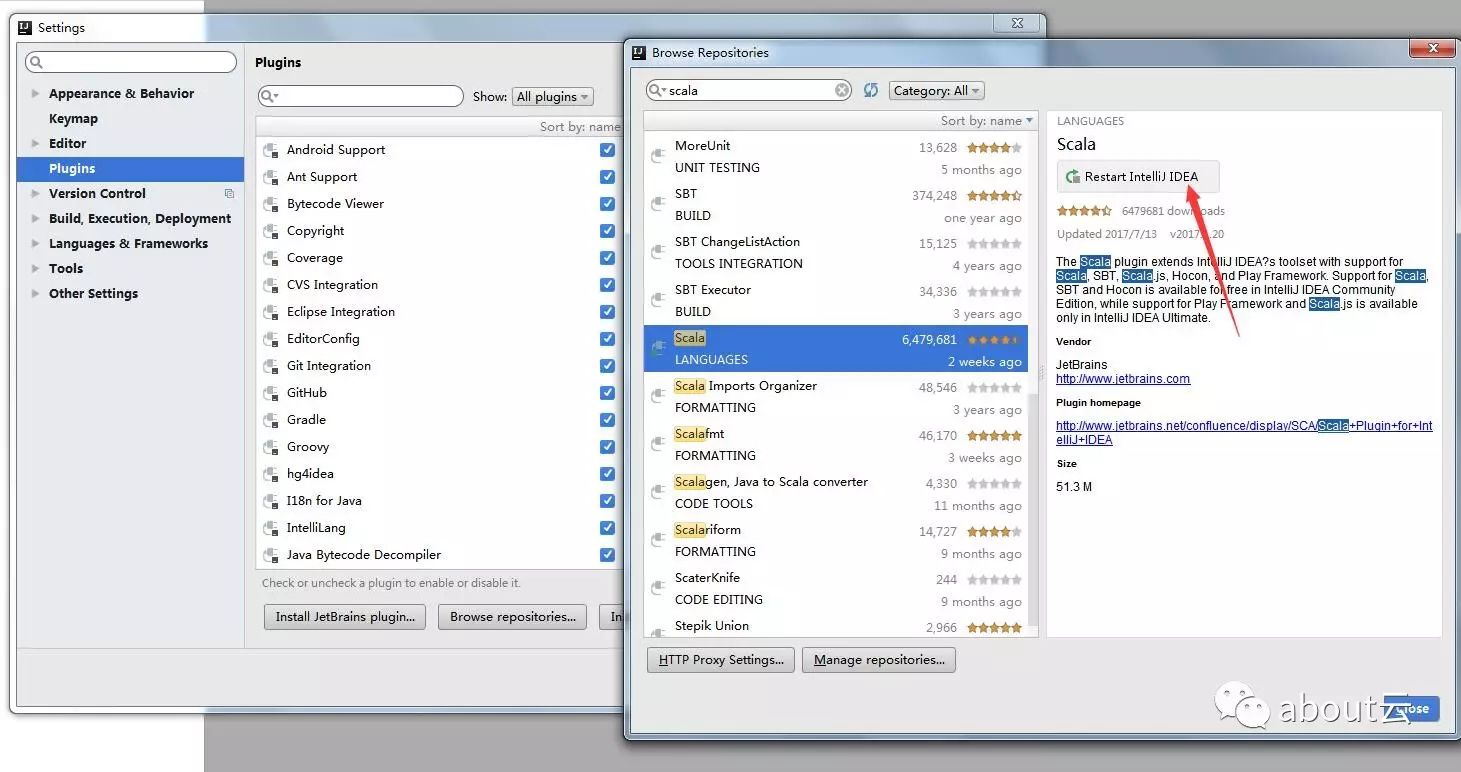Select IntelliLang in the plugins list
Screen dimensions: 1461x772
[x=440, y=528]
